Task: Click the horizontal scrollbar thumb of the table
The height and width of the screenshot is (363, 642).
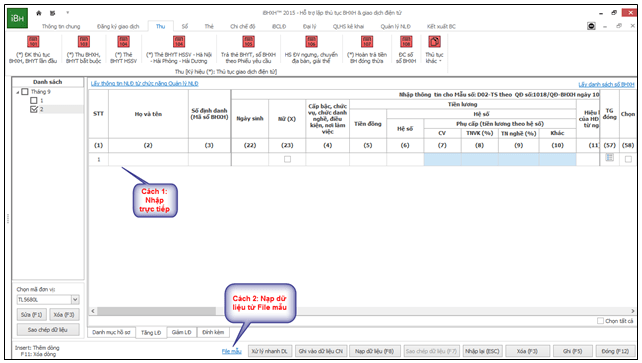Action: pyautogui.click(x=156, y=311)
